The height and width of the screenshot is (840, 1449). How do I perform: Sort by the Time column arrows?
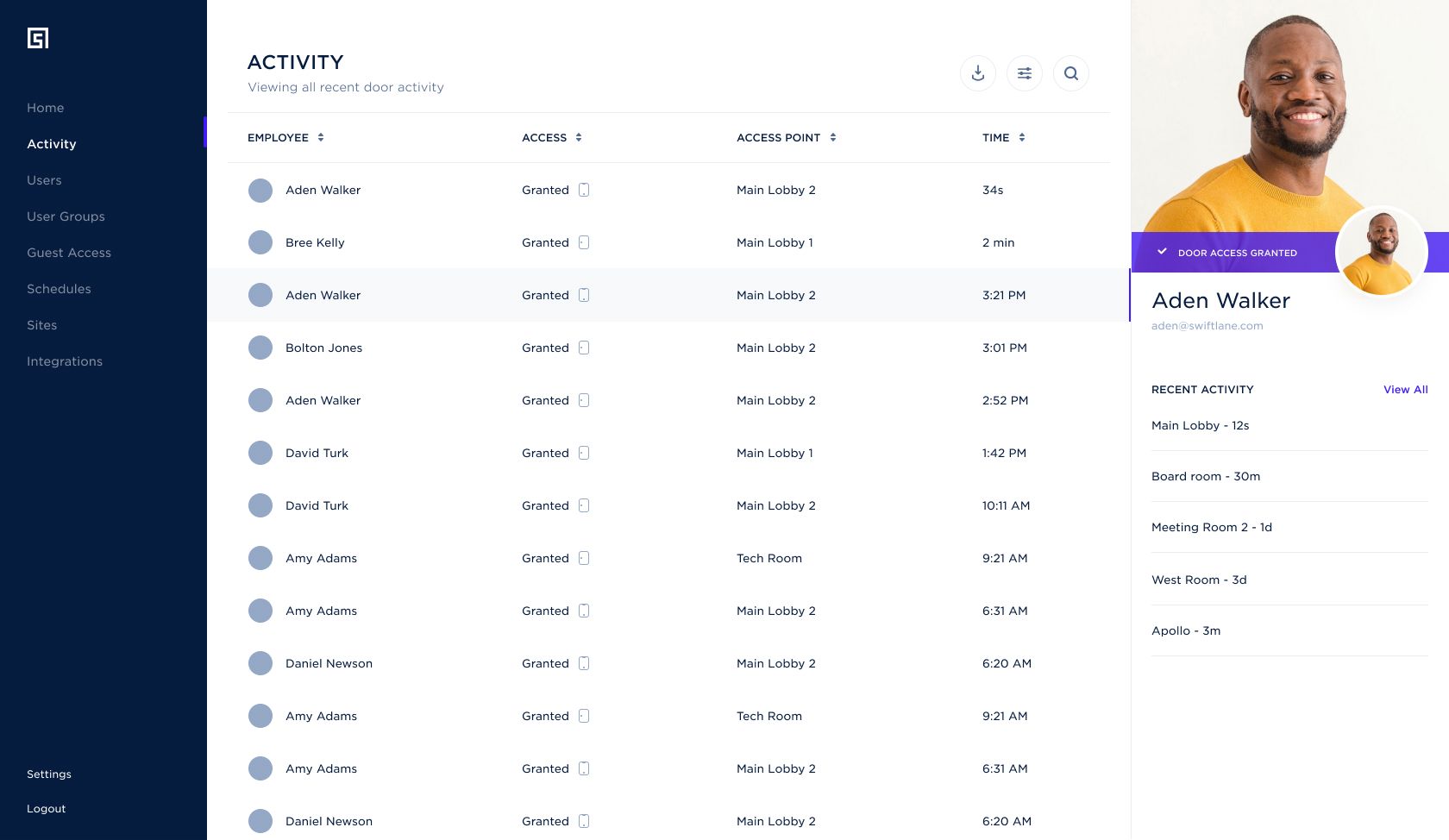click(x=1022, y=137)
